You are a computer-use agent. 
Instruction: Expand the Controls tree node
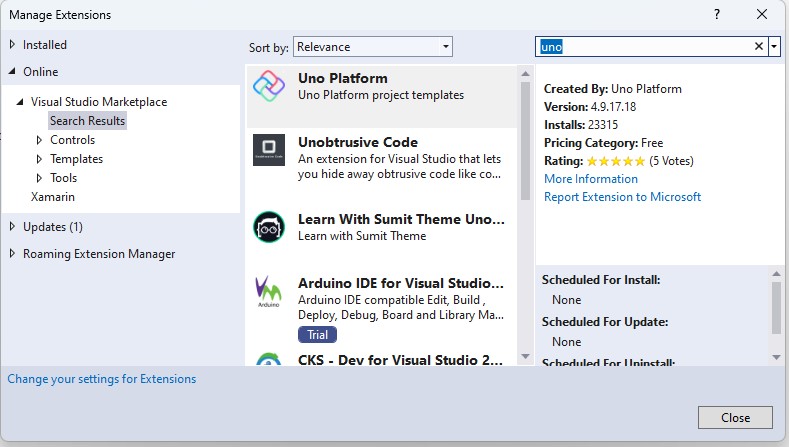tap(39, 140)
